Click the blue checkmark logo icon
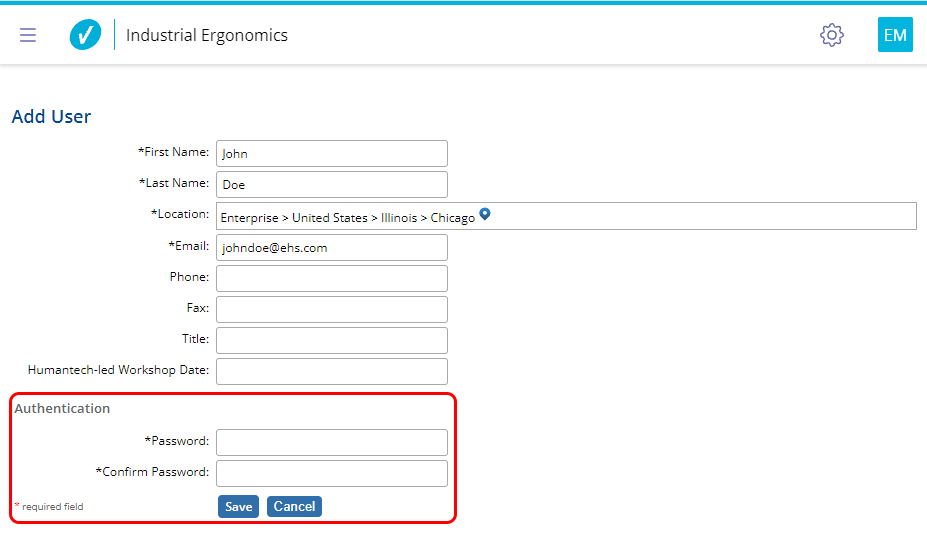This screenshot has width=927, height=539. tap(85, 35)
